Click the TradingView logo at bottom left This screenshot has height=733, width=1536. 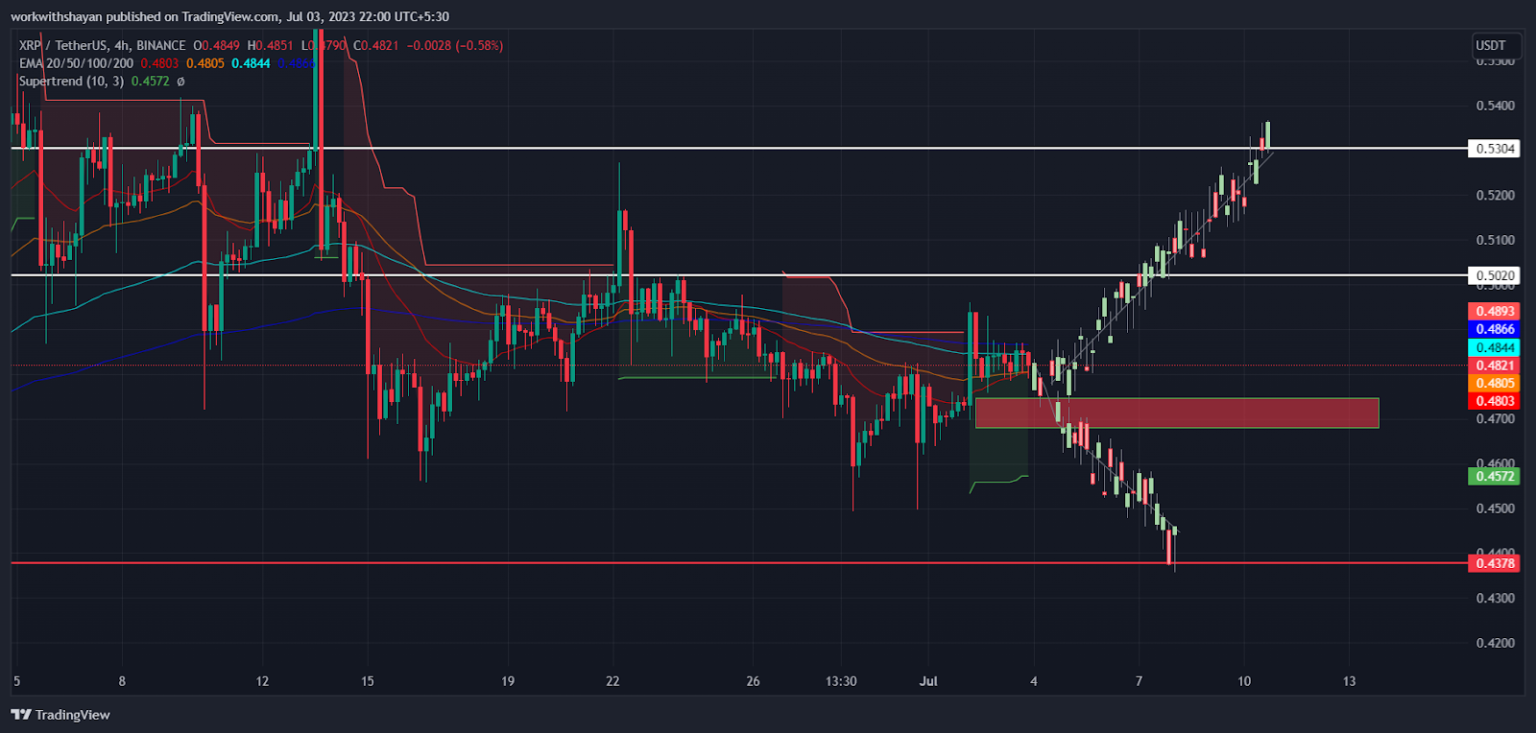[x=61, y=715]
